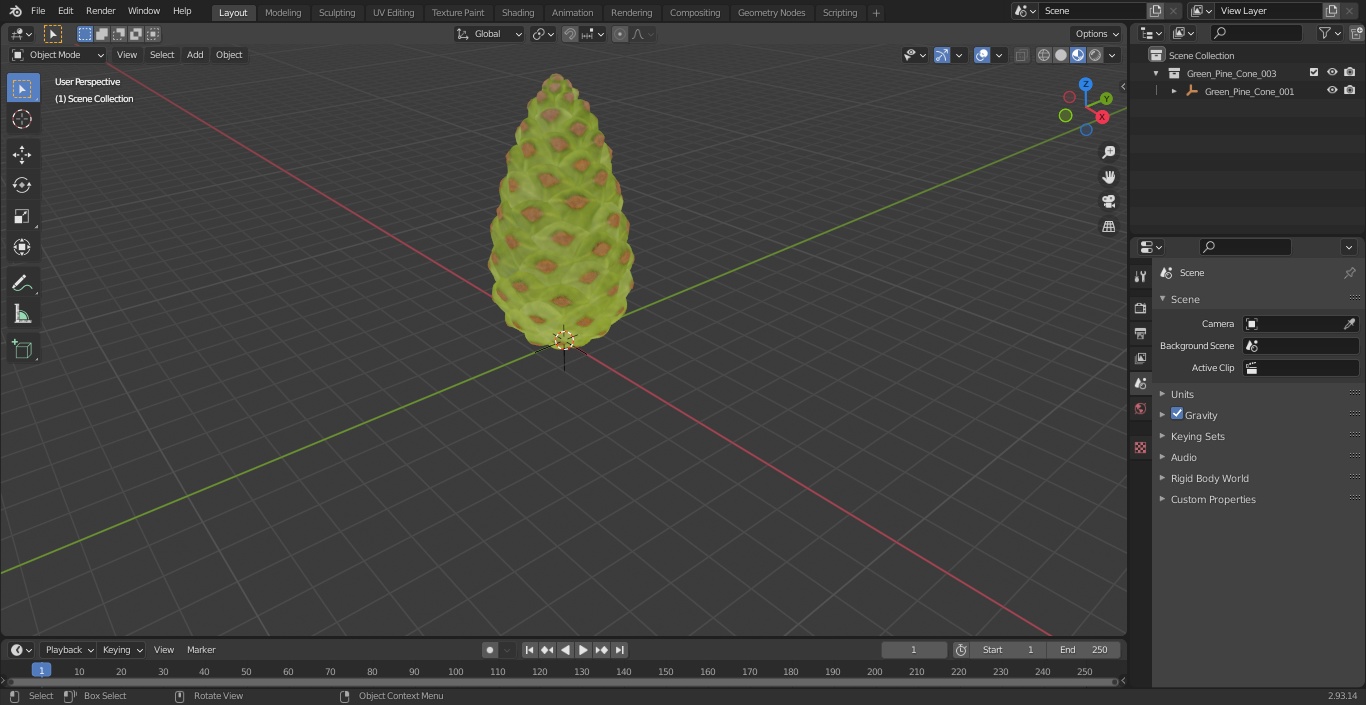The image size is (1366, 705).
Task: Switch orthographic/perspective grid icon
Action: click(x=1108, y=227)
